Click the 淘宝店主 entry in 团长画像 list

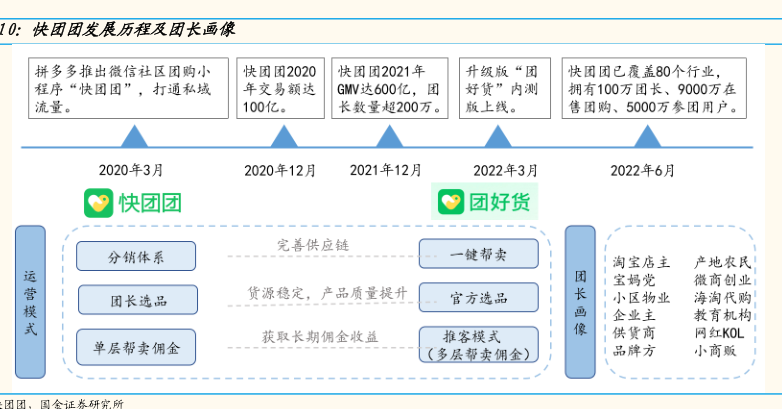[x=641, y=262]
